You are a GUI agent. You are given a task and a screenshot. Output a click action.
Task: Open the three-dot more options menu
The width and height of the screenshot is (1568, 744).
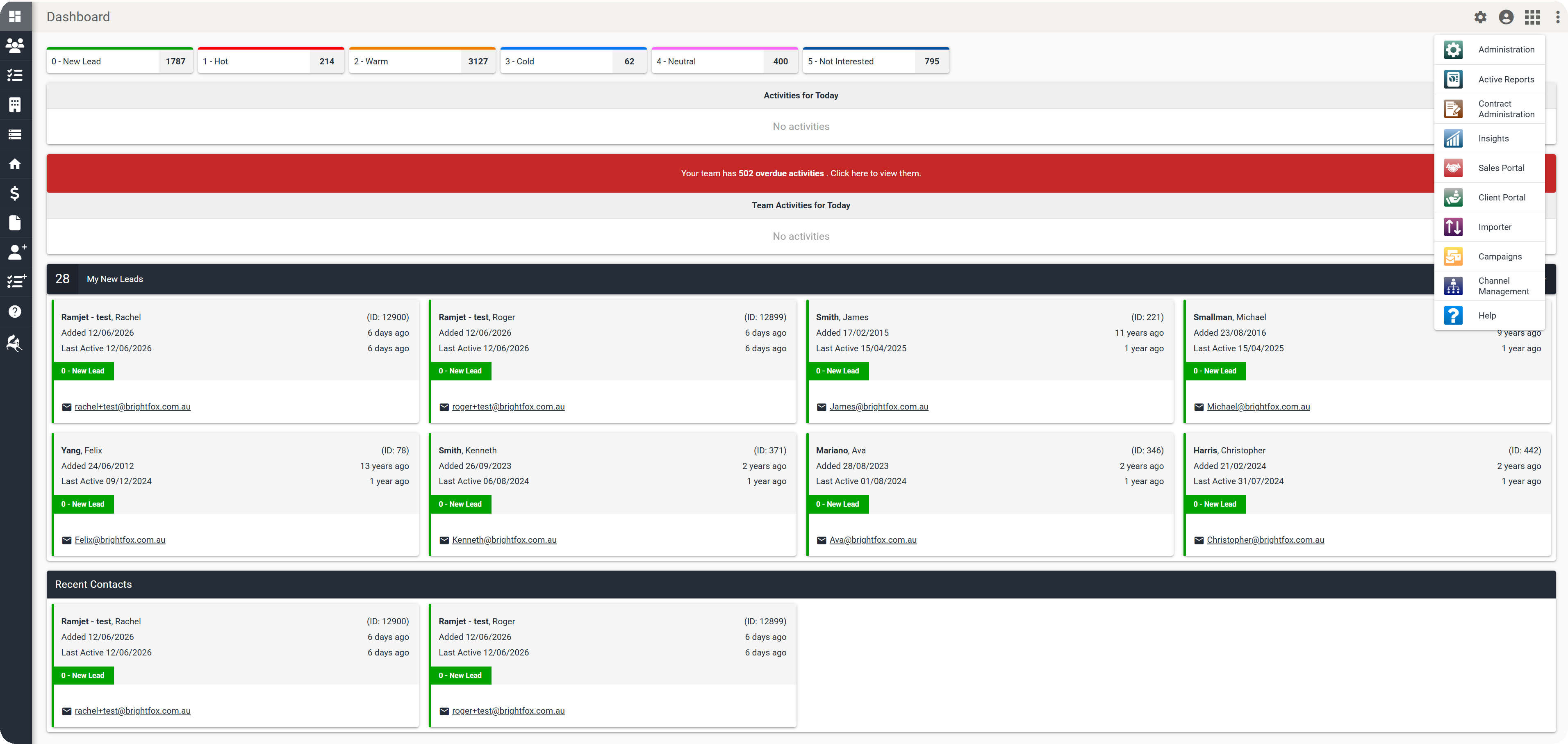point(1558,17)
